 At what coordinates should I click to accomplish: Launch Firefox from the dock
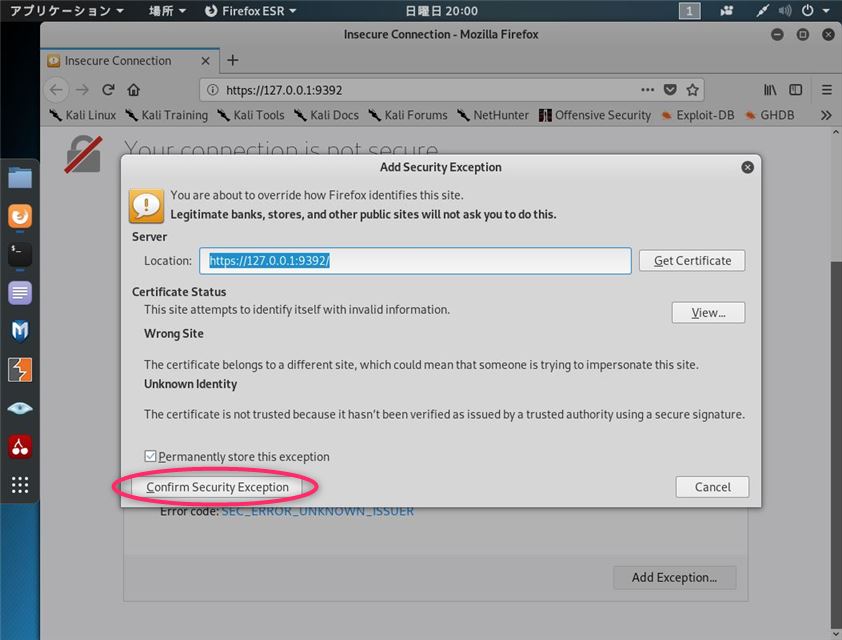point(20,216)
